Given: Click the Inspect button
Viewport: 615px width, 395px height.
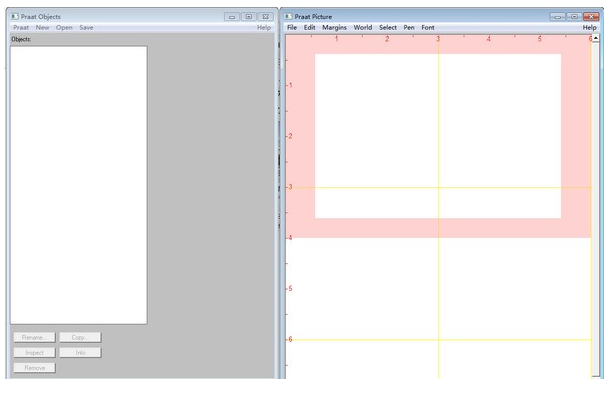Looking at the screenshot, I should pyautogui.click(x=35, y=353).
